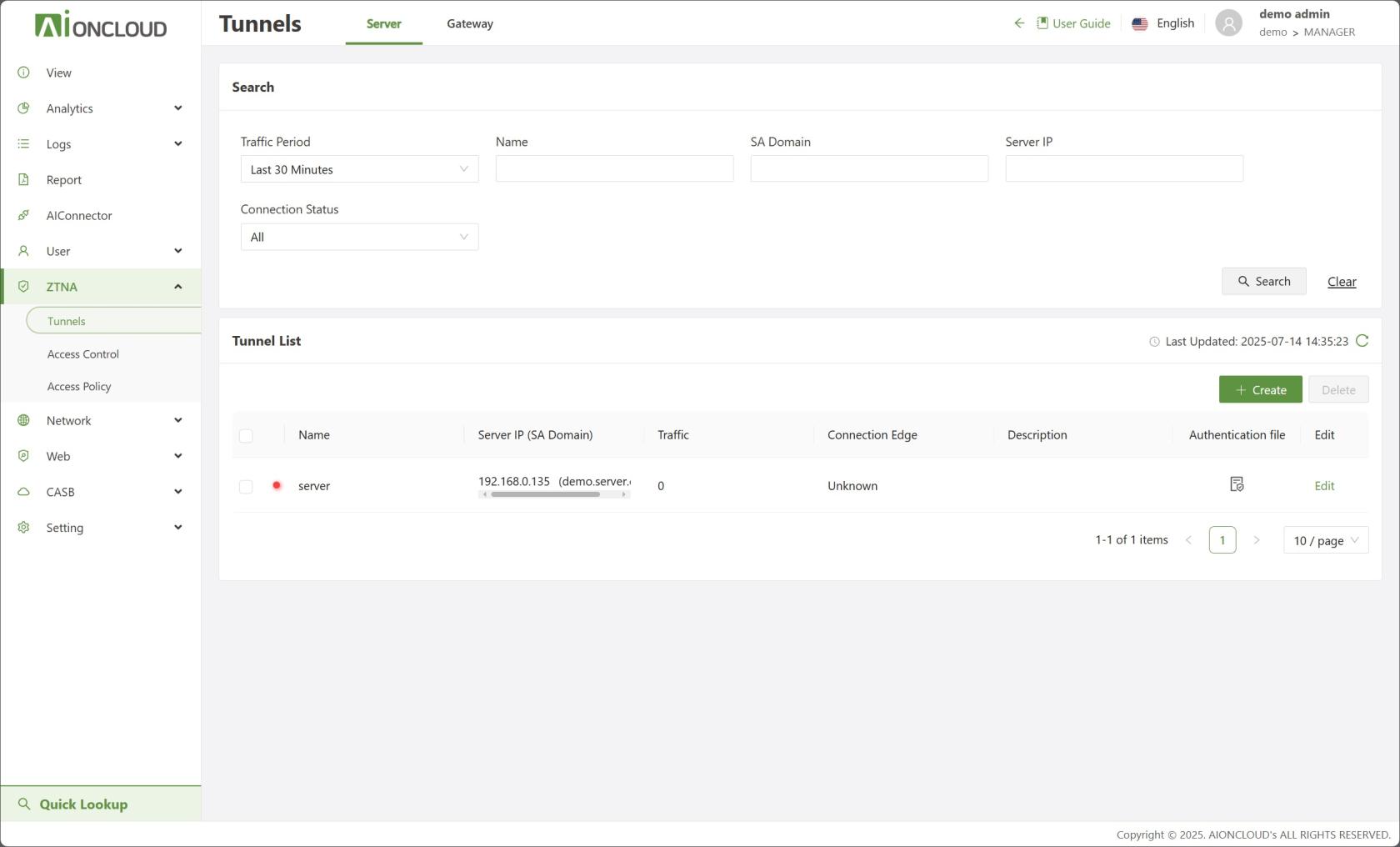
Task: Open Access Control under ZTNA
Action: 83,354
